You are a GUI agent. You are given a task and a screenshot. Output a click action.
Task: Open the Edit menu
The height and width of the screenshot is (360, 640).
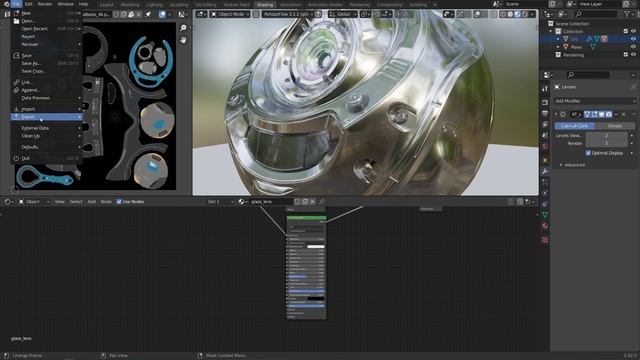29,4
